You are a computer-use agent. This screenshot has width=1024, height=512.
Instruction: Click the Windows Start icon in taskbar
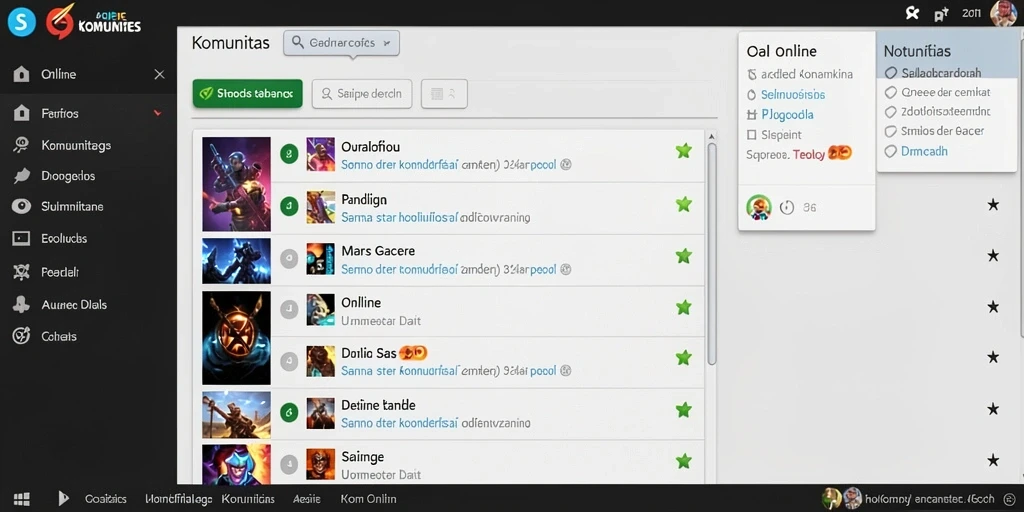[x=22, y=499]
